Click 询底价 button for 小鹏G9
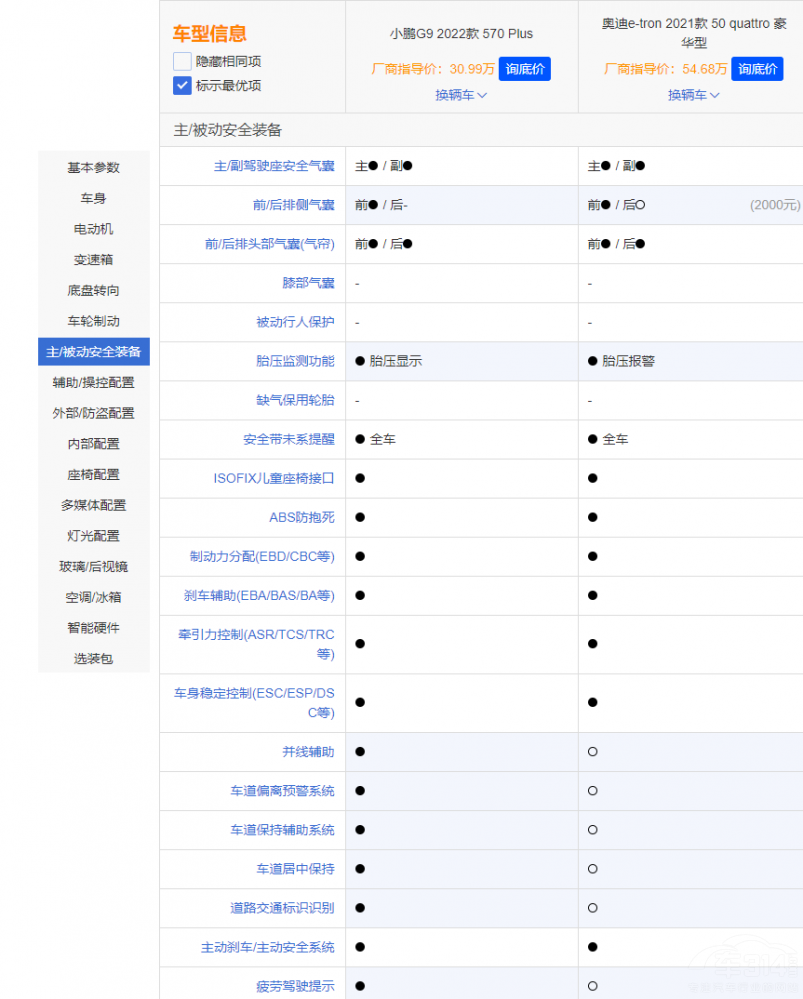This screenshot has height=999, width=803. tap(525, 69)
